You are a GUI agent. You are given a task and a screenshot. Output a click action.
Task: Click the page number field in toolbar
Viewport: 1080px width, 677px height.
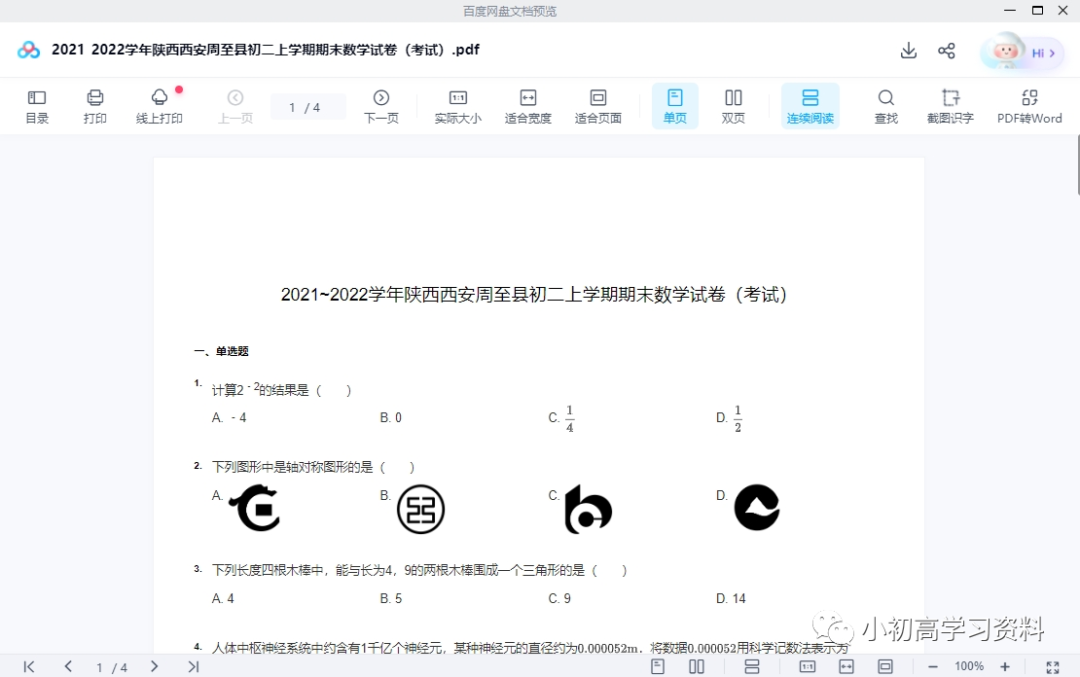(x=308, y=107)
